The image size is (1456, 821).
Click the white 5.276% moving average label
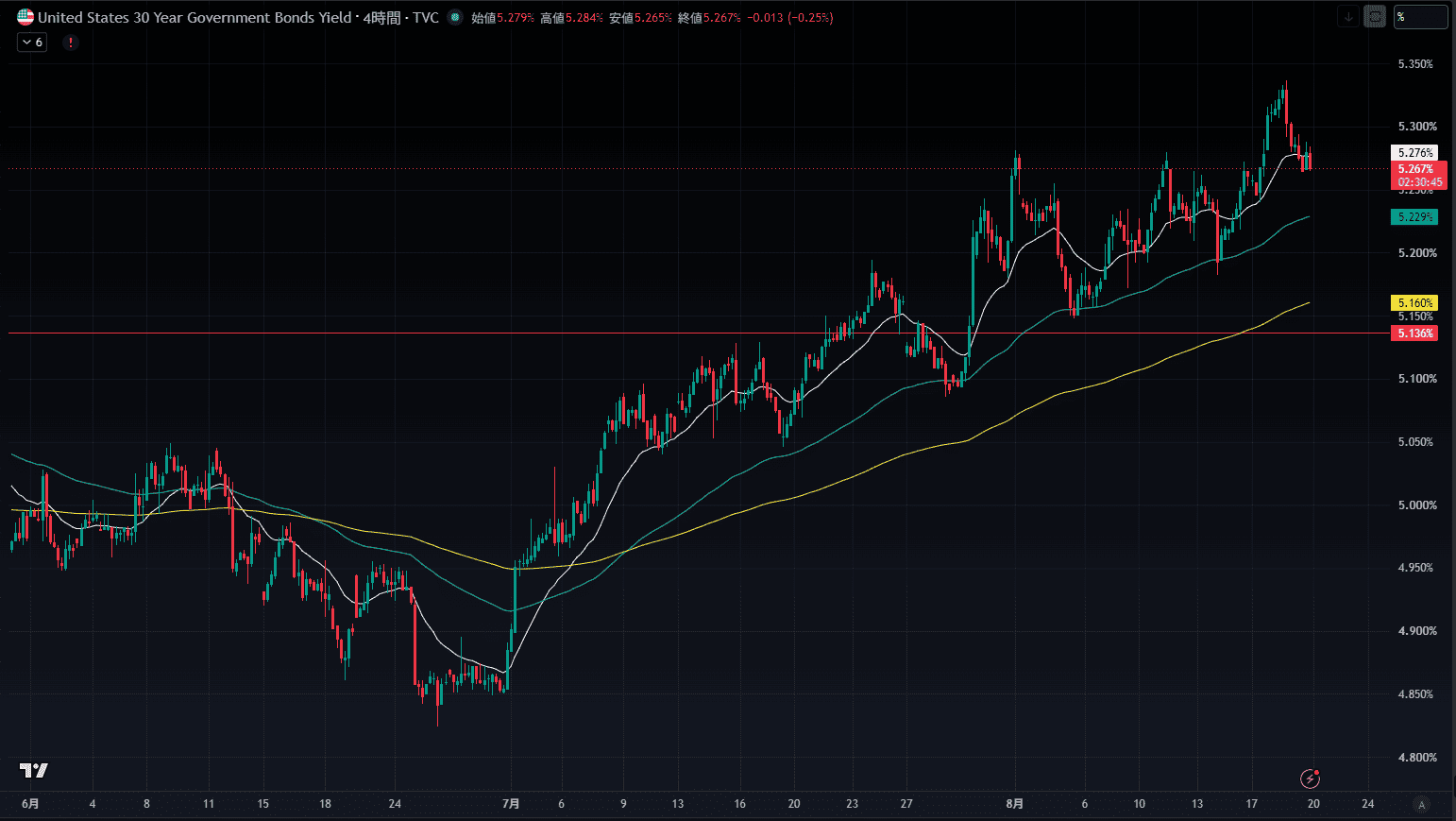[x=1414, y=152]
